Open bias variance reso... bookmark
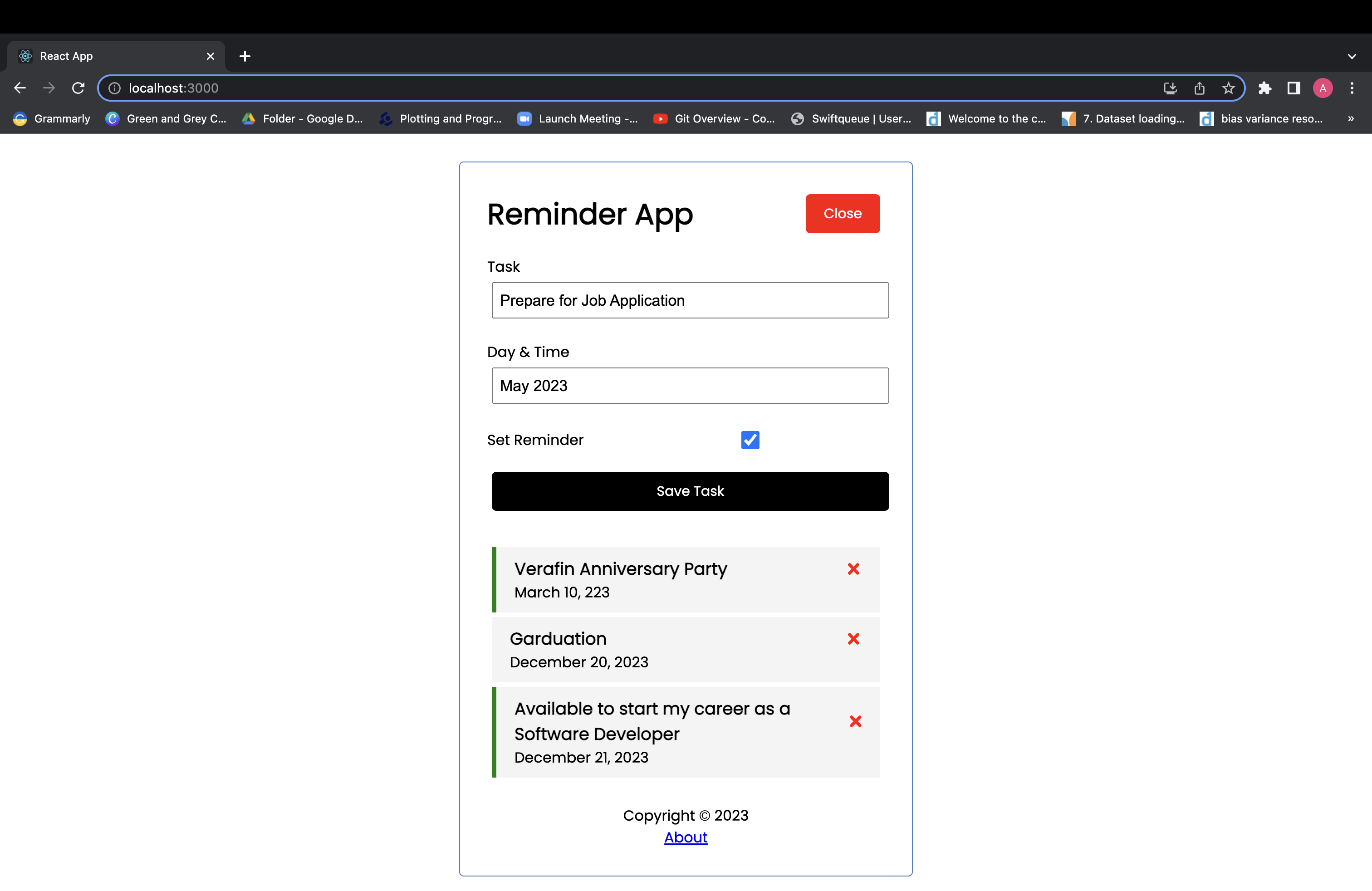 [x=1261, y=119]
